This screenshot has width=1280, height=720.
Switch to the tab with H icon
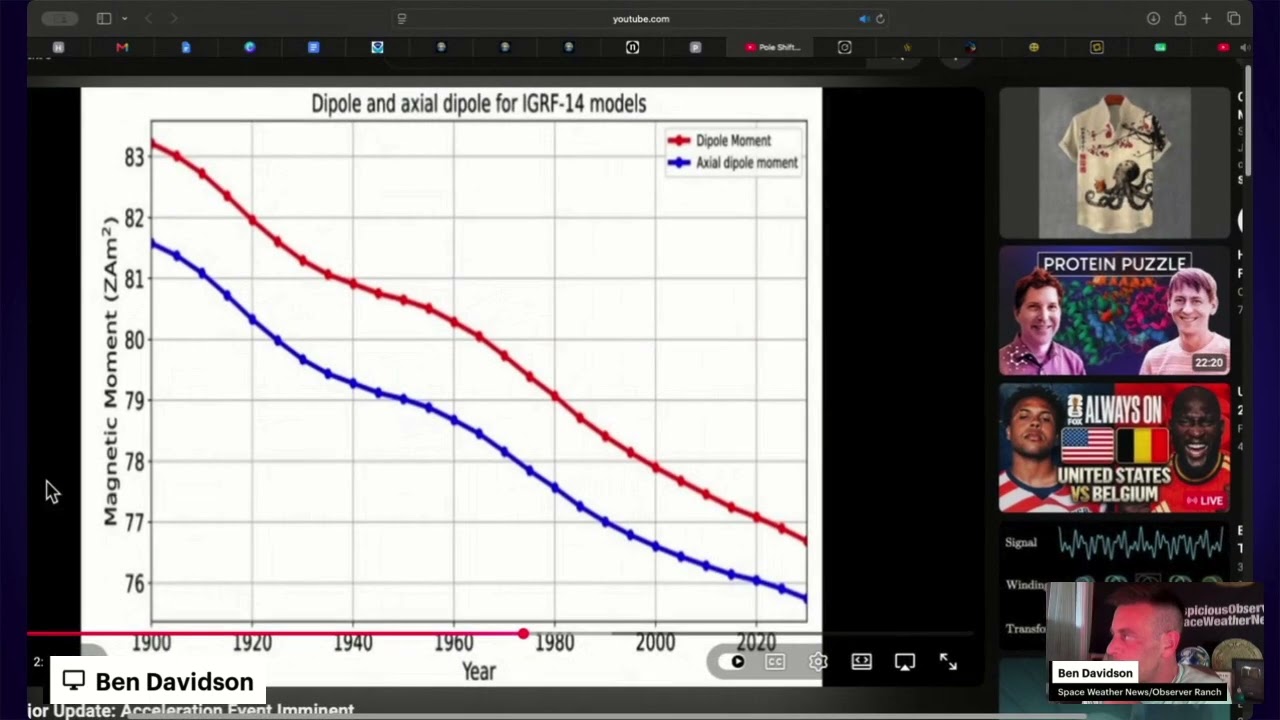58,47
